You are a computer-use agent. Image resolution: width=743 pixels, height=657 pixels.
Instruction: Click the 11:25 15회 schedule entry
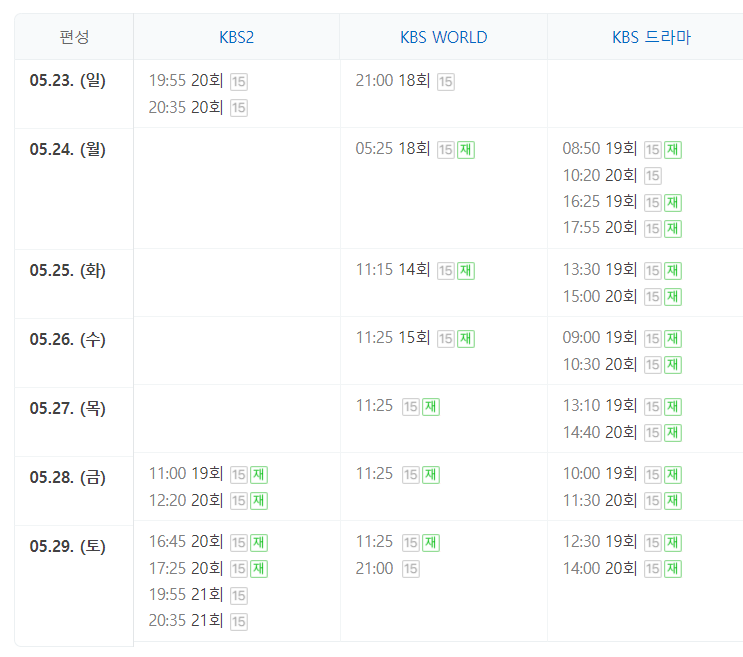tap(393, 338)
